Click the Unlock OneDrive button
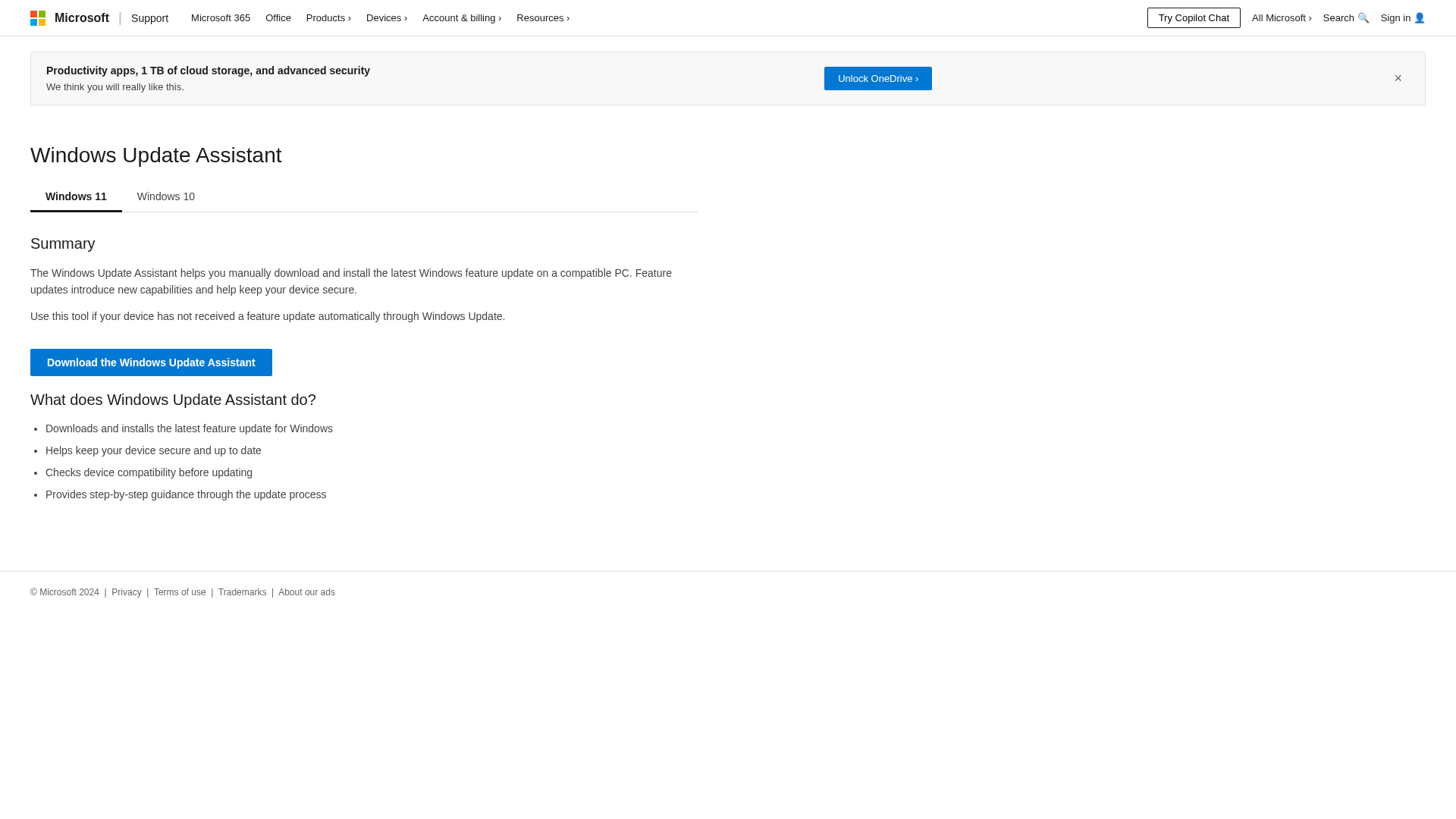Viewport: 1456px width, 819px height. point(878,79)
